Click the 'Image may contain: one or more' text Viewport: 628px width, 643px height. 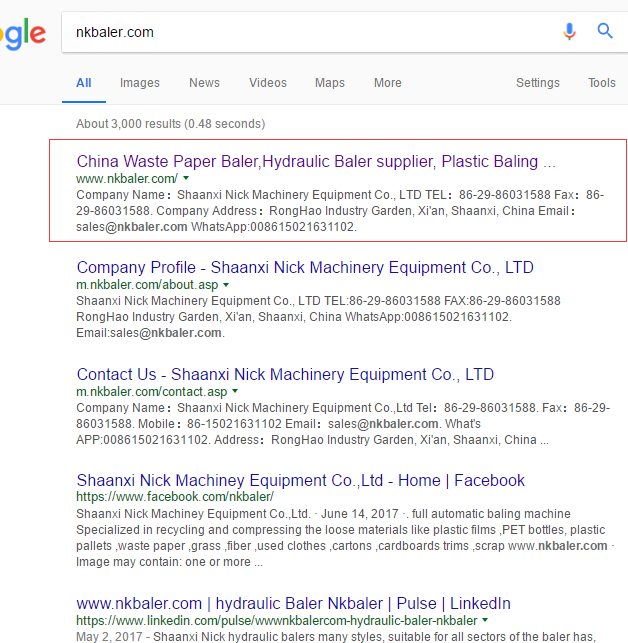169,562
